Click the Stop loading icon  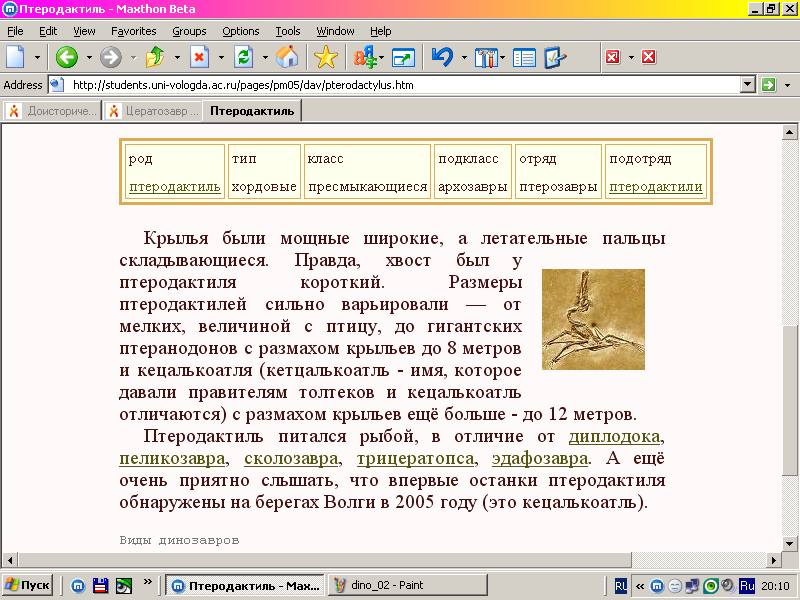coord(200,57)
